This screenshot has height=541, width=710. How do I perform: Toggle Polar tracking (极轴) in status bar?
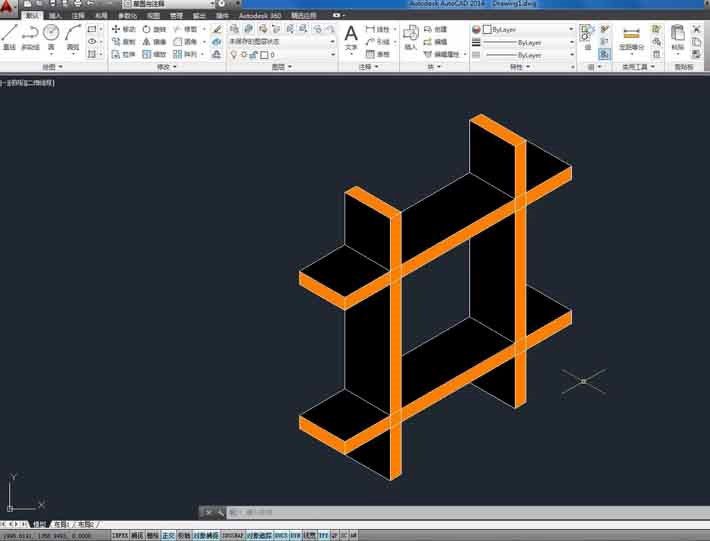click(183, 536)
